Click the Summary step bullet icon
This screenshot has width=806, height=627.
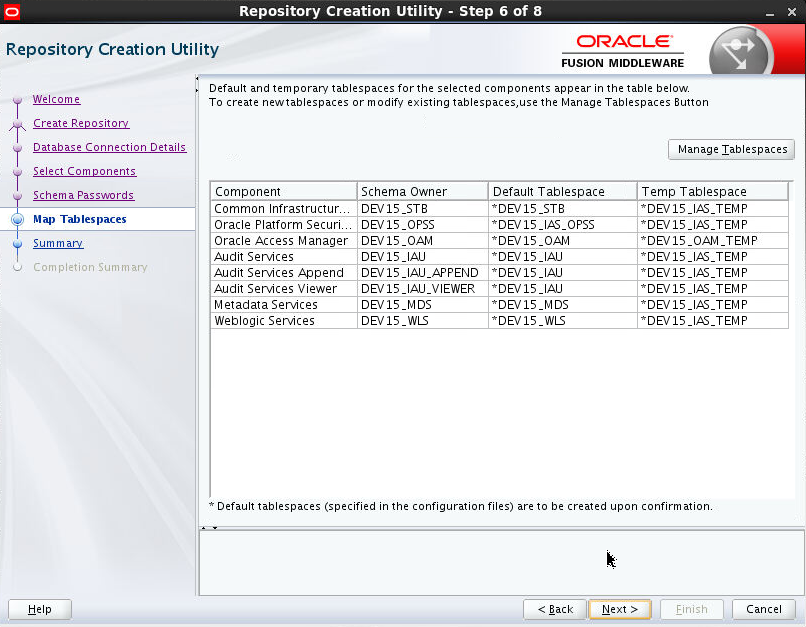click(17, 244)
